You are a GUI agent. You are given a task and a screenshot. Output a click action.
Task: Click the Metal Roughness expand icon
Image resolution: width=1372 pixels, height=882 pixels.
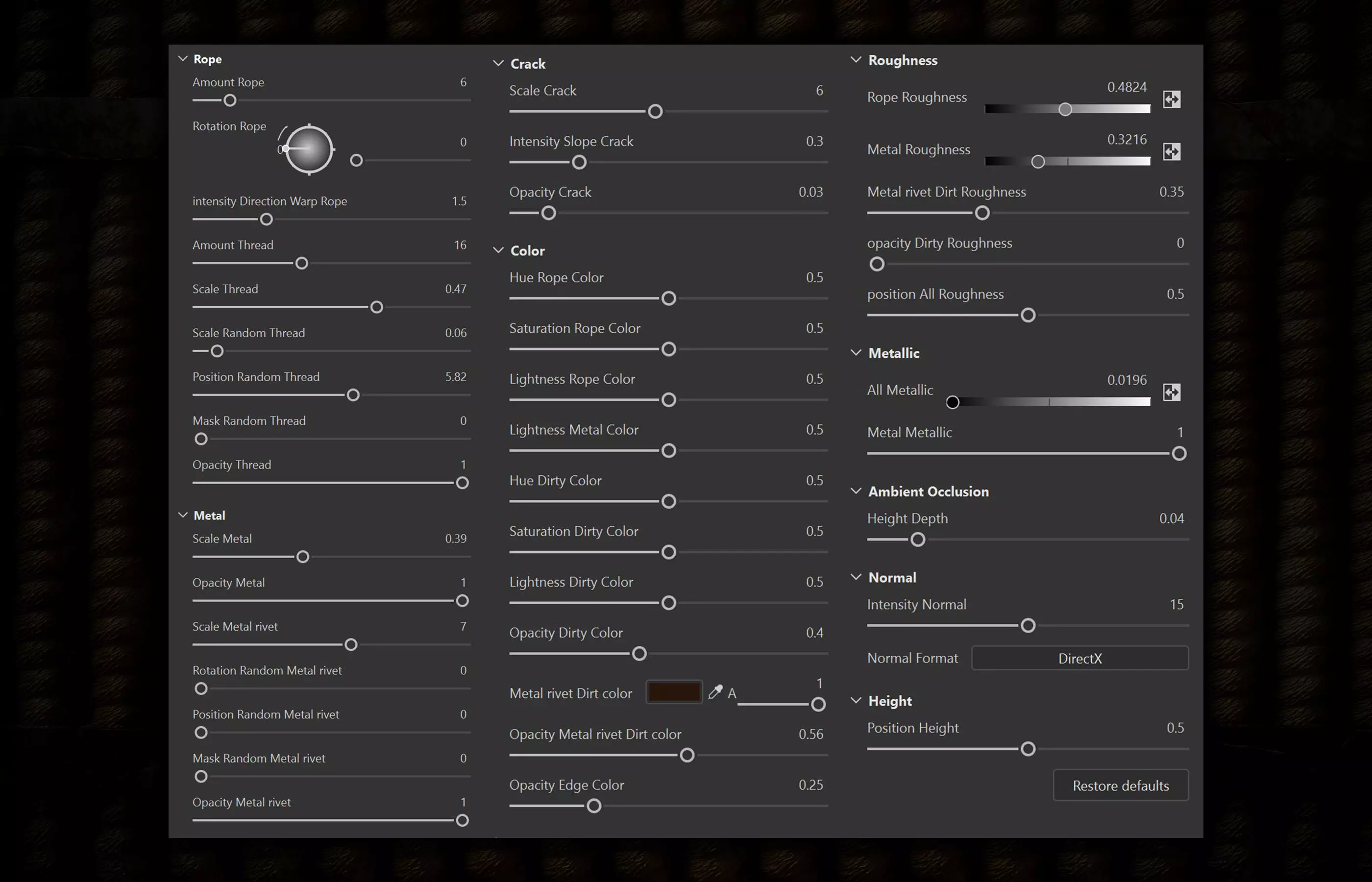point(1172,152)
